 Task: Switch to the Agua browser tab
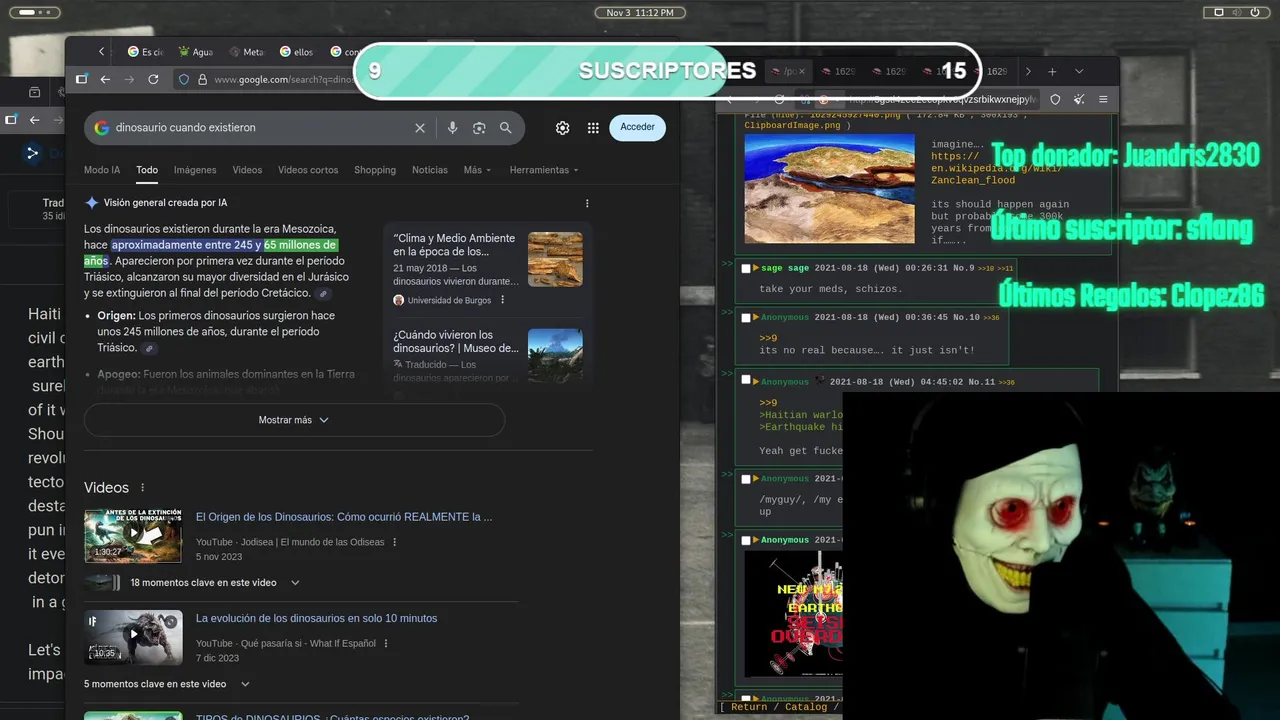coord(195,52)
